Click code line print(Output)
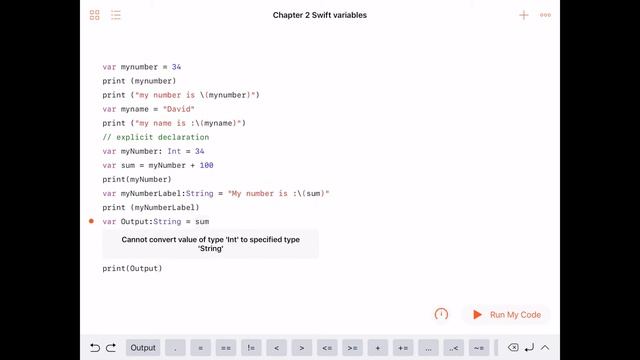The height and width of the screenshot is (360, 640). click(x=132, y=269)
